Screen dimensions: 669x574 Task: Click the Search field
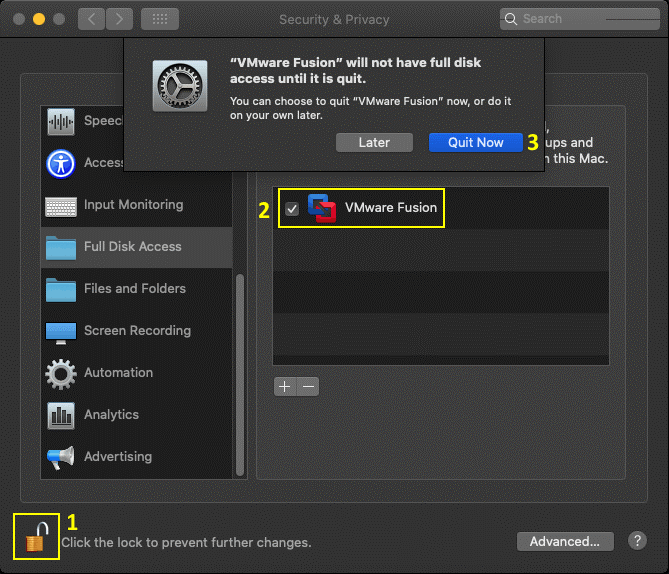click(578, 19)
